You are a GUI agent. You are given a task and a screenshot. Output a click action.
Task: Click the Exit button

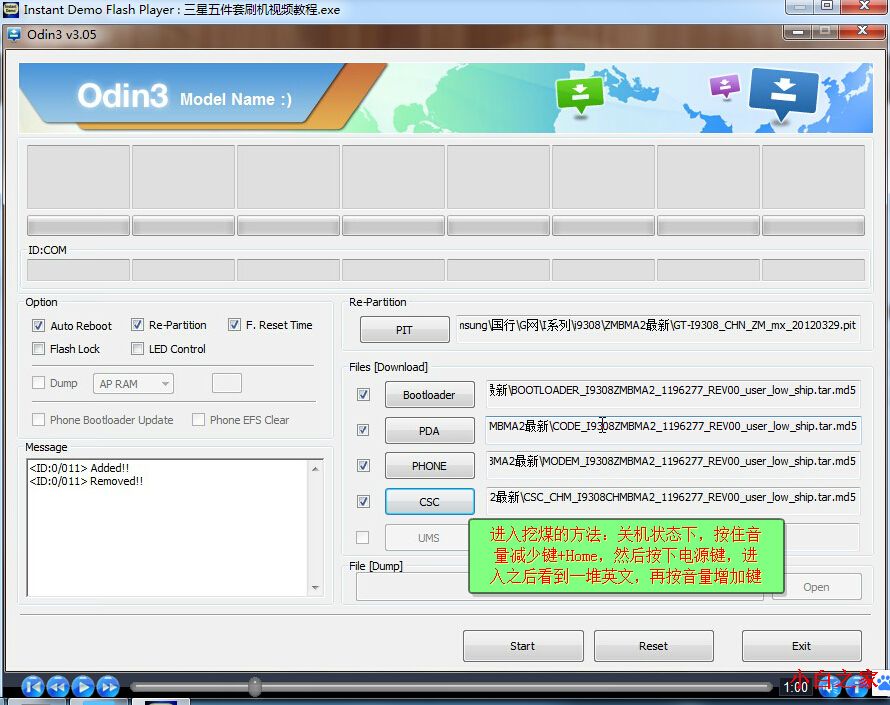pyautogui.click(x=801, y=646)
